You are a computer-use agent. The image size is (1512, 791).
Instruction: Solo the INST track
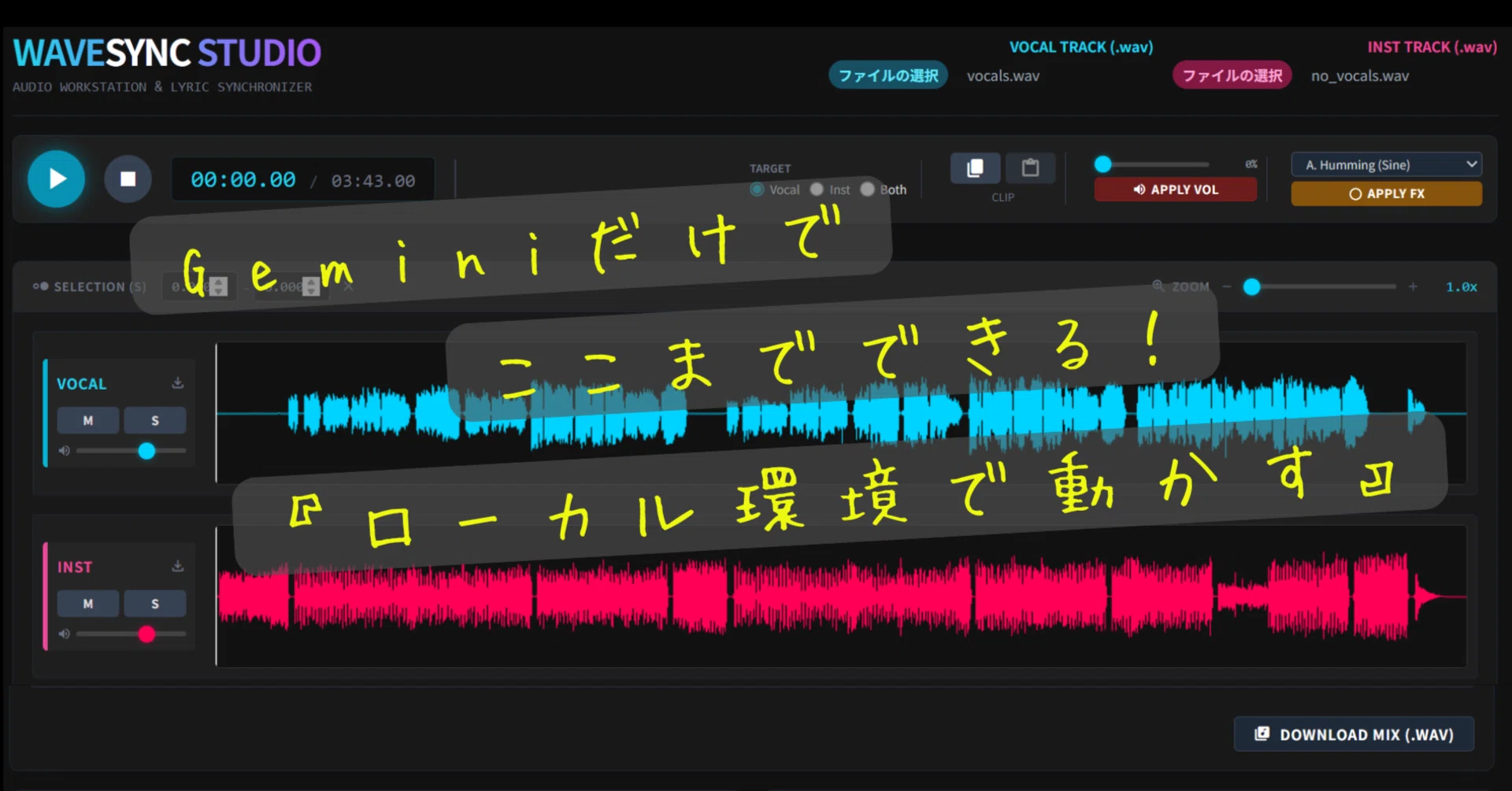[x=155, y=604]
